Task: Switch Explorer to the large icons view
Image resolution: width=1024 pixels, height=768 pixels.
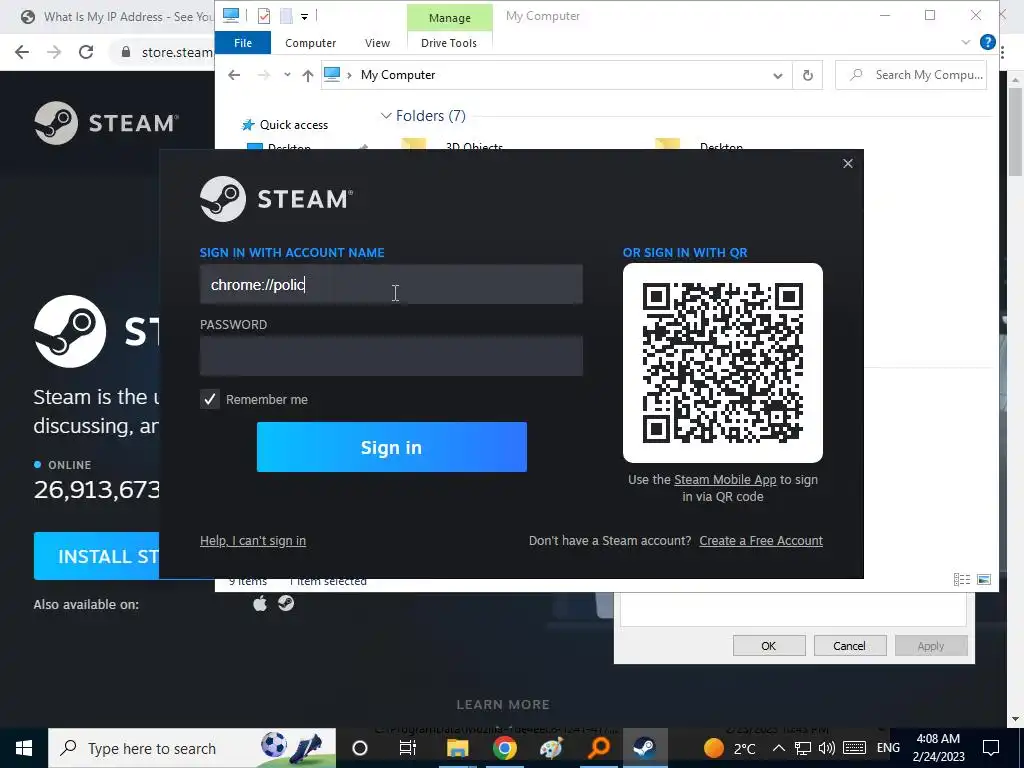Action: (x=984, y=579)
